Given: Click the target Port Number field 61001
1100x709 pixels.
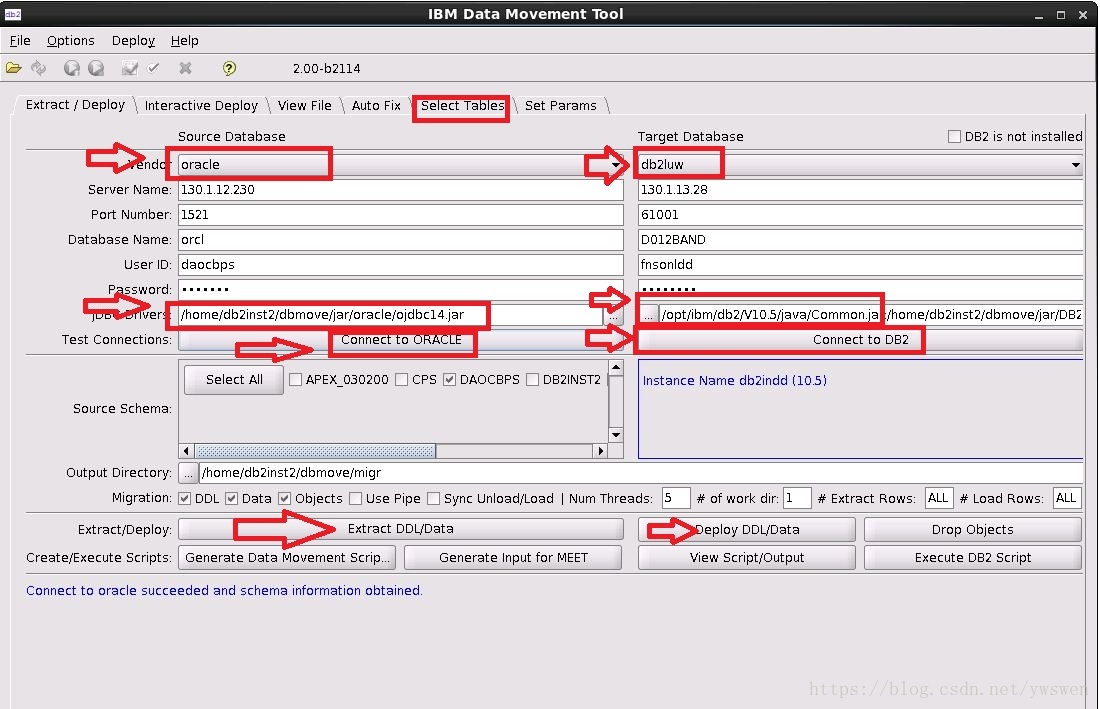Looking at the screenshot, I should pos(861,215).
